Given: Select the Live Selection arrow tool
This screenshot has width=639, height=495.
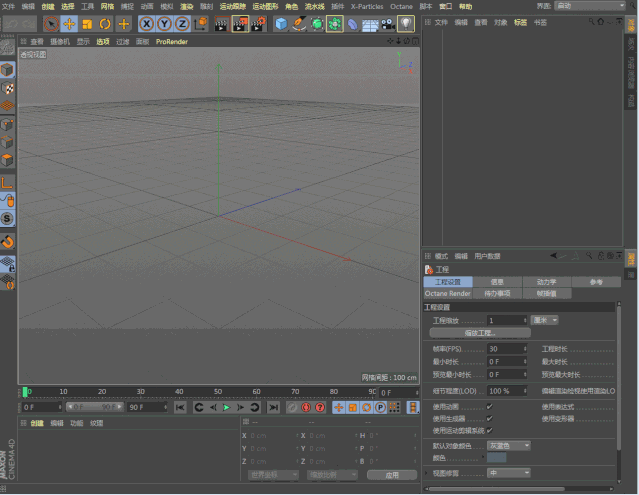Looking at the screenshot, I should click(x=51, y=24).
